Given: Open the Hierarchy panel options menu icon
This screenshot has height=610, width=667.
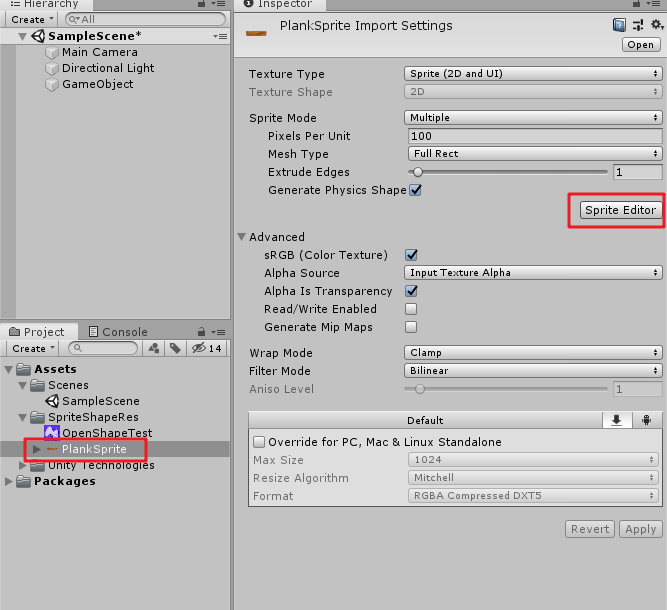Looking at the screenshot, I should pos(219,4).
